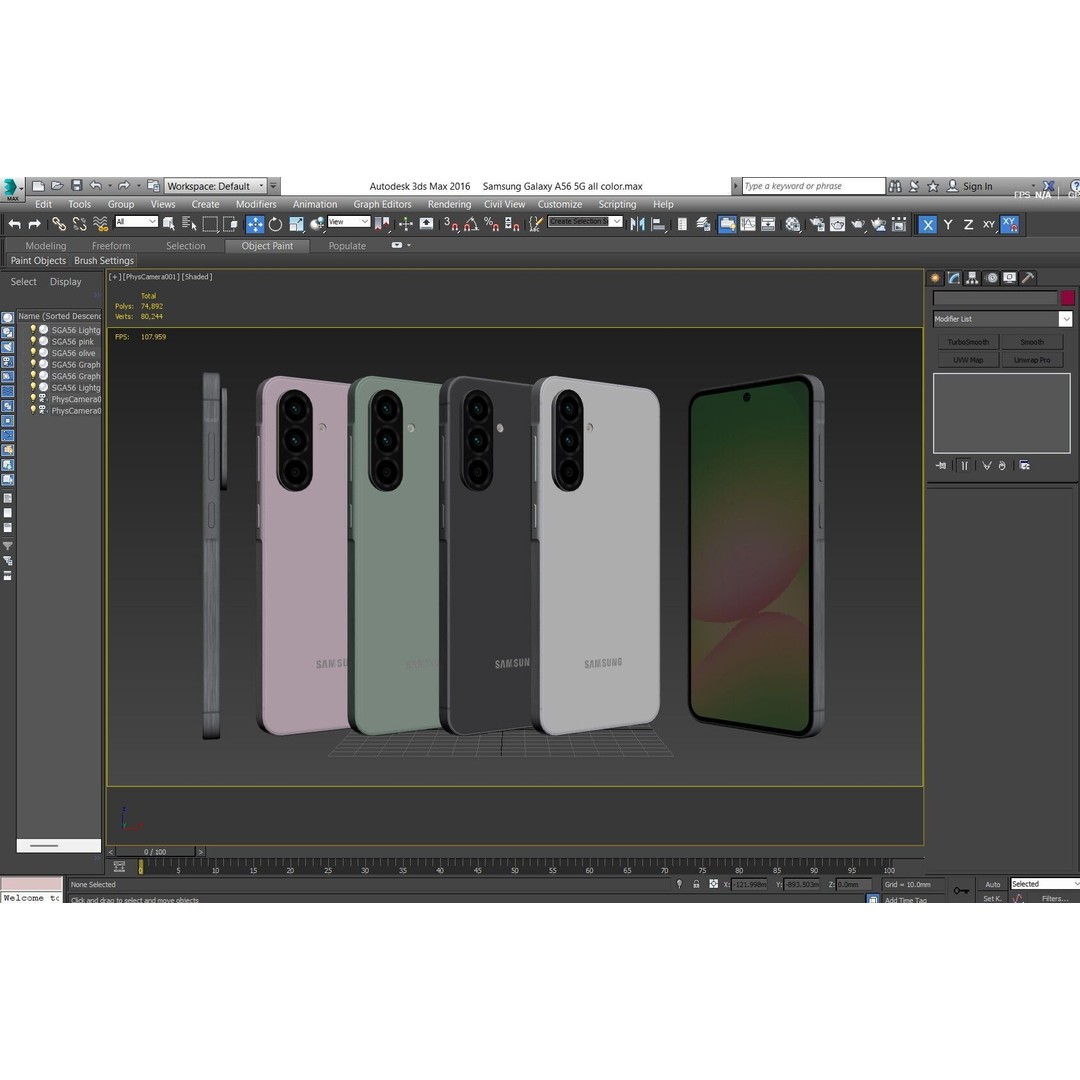Open the All selection filter dropdown
Viewport: 1080px width, 1080px height.
[x=136, y=222]
